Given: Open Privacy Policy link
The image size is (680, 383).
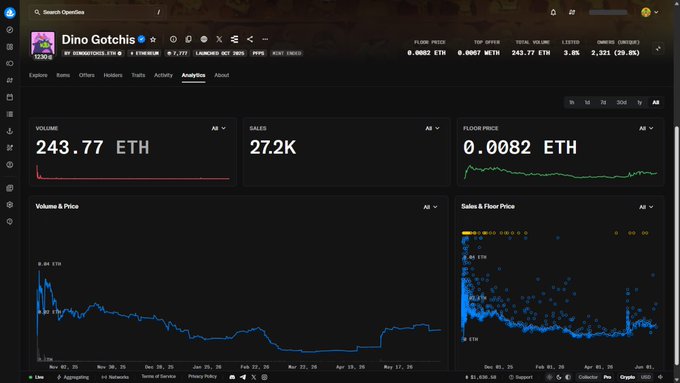Looking at the screenshot, I should pos(202,376).
